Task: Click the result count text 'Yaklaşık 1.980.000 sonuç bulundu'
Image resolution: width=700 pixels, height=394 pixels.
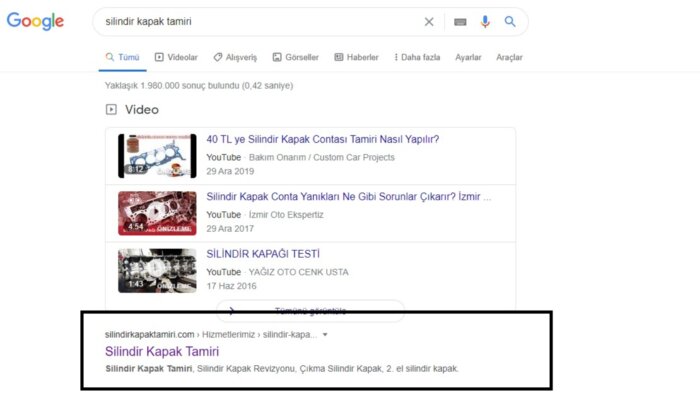Action: [x=199, y=85]
